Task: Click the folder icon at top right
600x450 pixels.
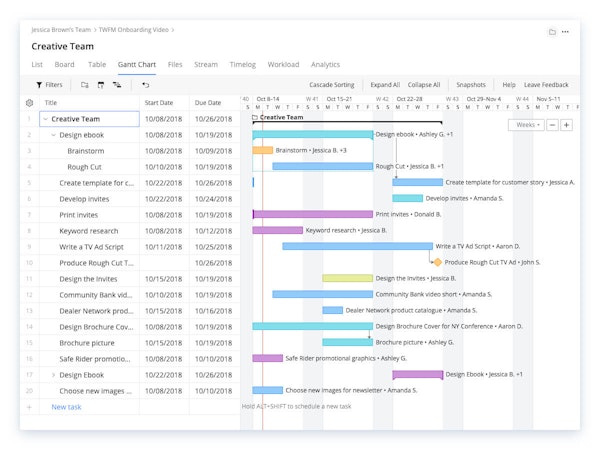Action: (x=552, y=32)
